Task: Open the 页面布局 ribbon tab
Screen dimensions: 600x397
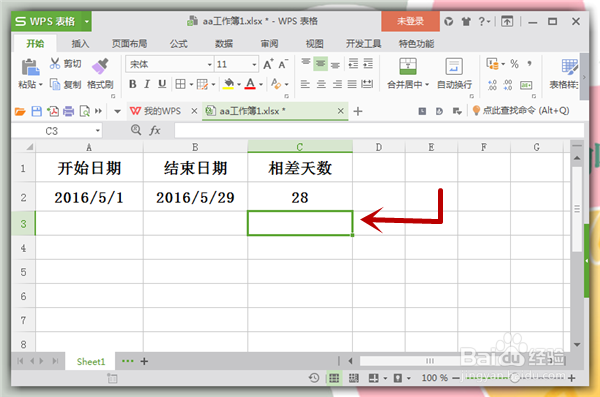Action: pos(129,44)
